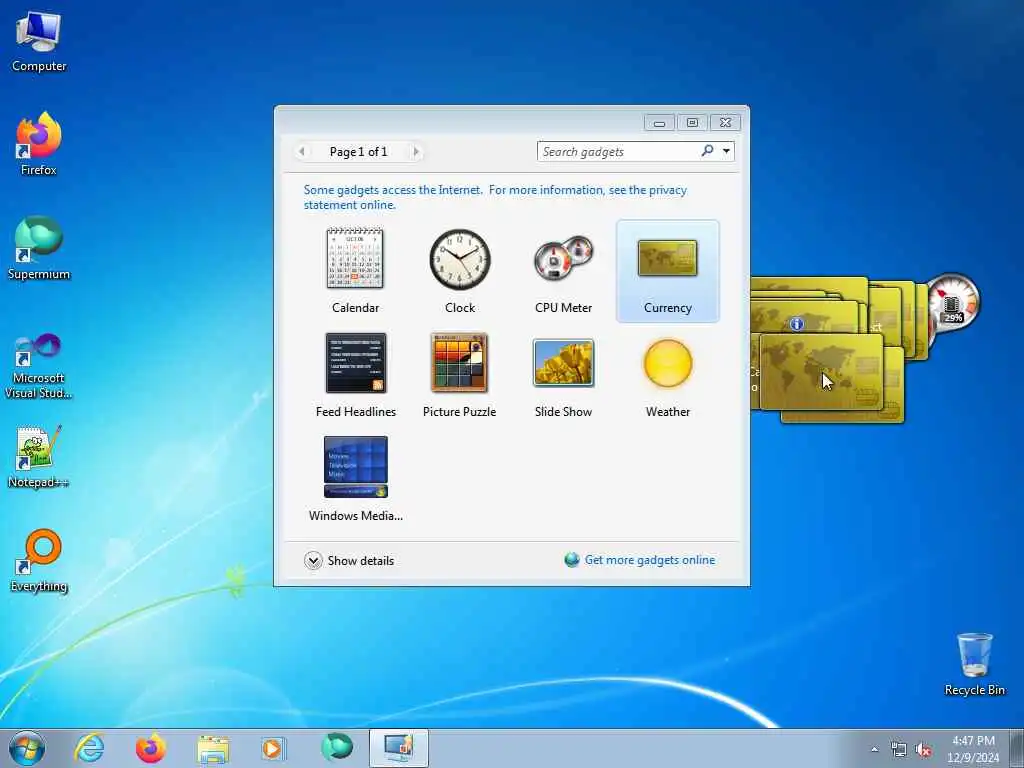
Task: Close the gadget gallery window
Action: [x=725, y=123]
